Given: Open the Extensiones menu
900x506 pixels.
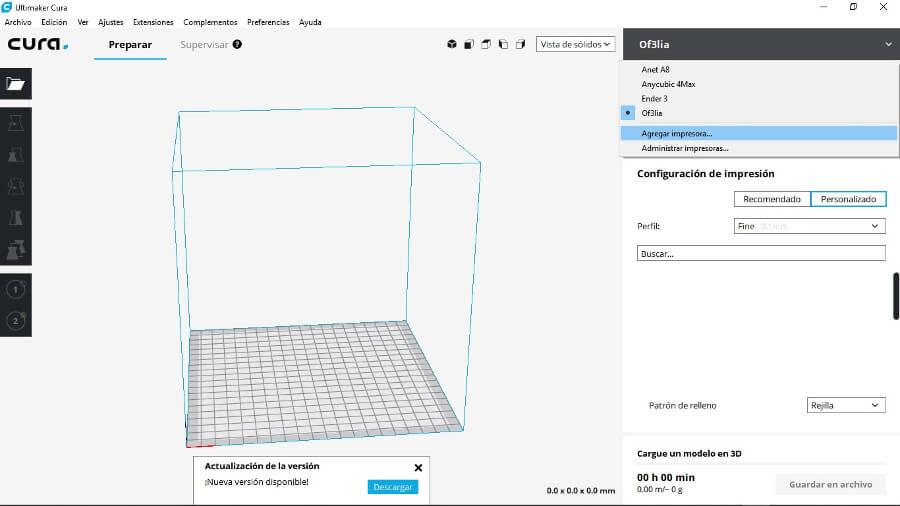Looking at the screenshot, I should pyautogui.click(x=153, y=22).
